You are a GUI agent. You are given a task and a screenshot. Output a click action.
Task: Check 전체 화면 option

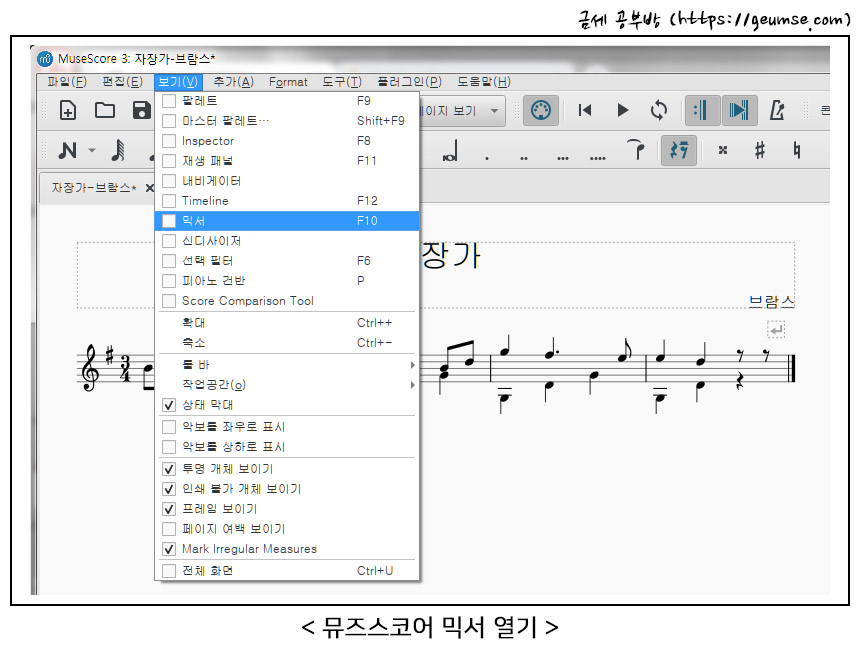click(169, 571)
